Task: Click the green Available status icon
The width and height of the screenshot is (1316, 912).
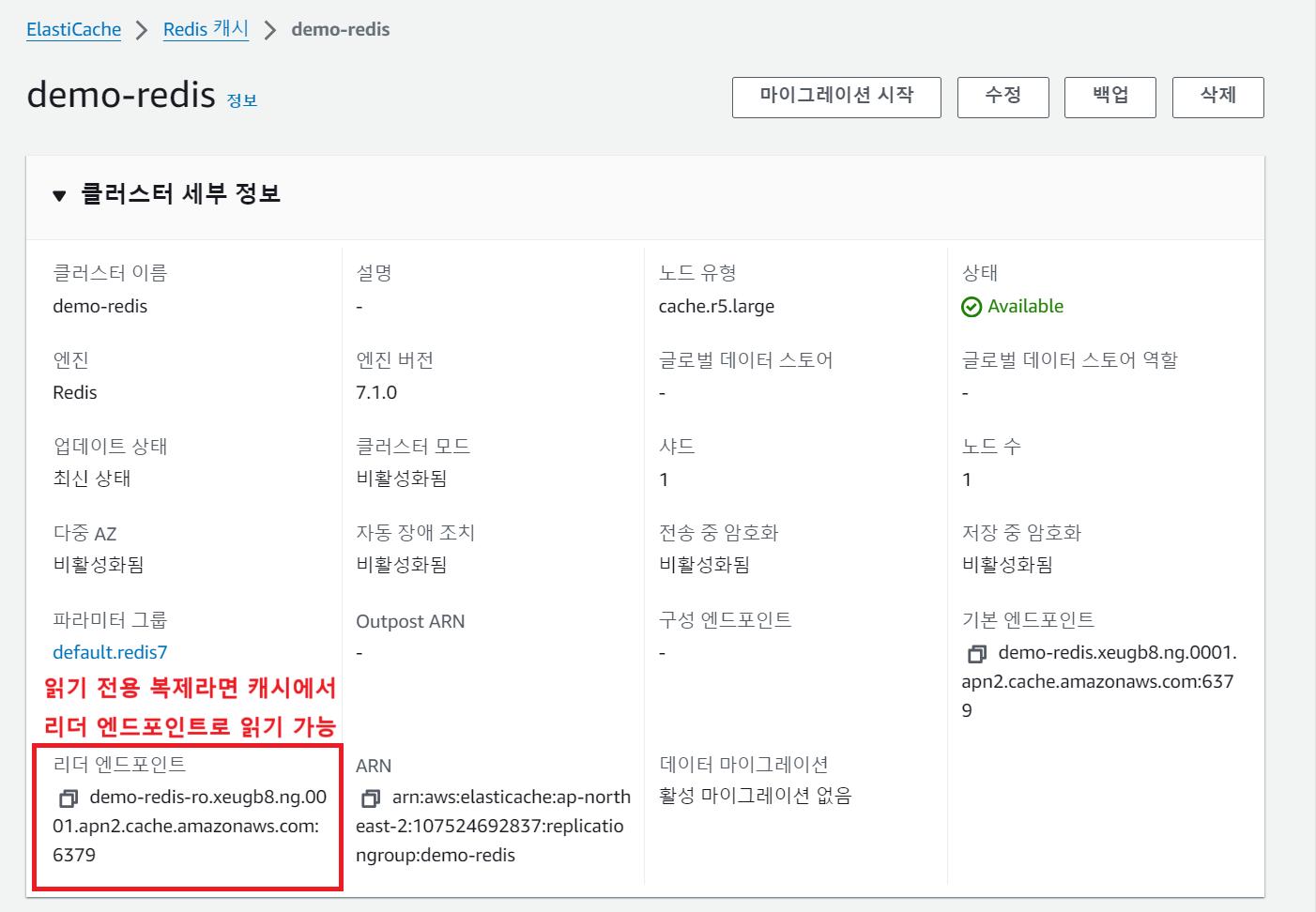Action: click(x=972, y=307)
